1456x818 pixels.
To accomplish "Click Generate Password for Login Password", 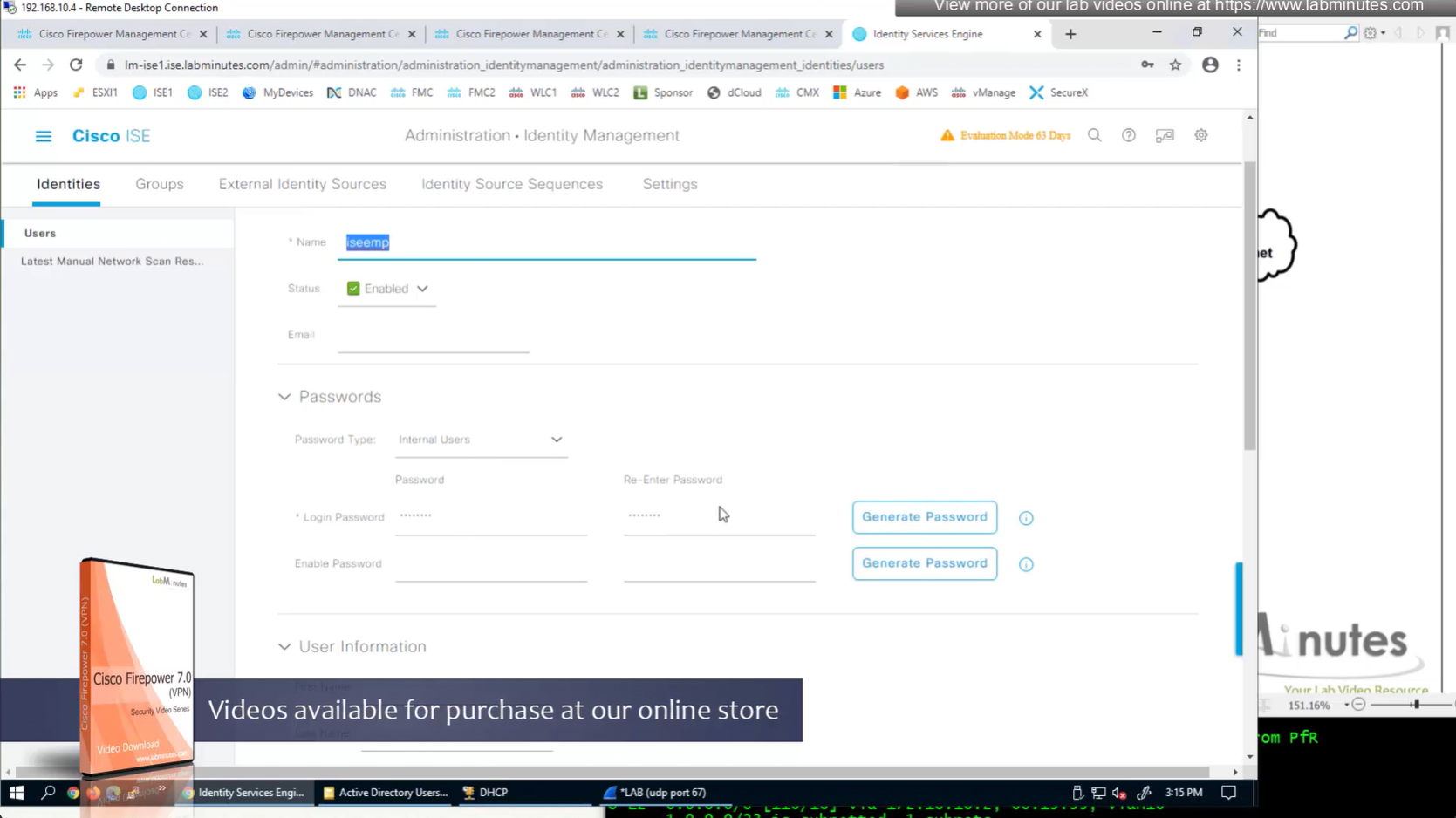I will [x=924, y=517].
